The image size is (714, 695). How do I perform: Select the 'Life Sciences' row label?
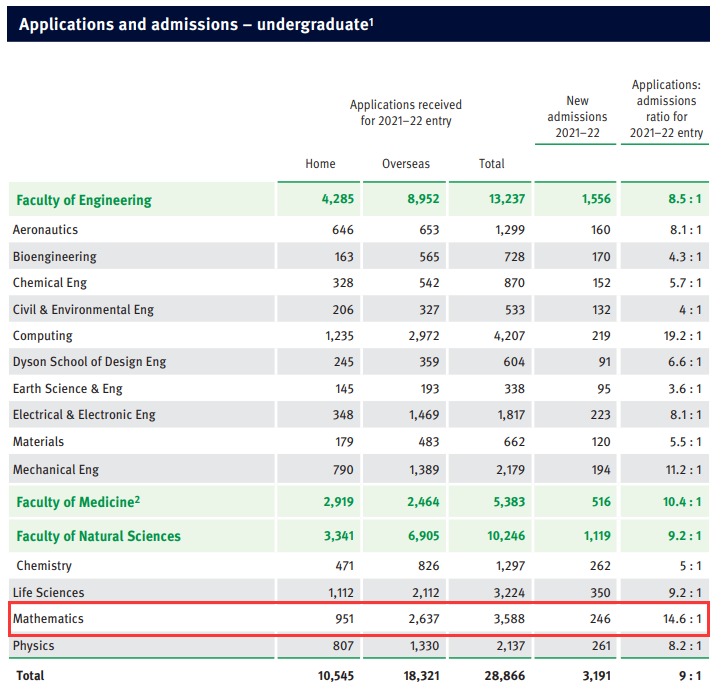pos(48,593)
